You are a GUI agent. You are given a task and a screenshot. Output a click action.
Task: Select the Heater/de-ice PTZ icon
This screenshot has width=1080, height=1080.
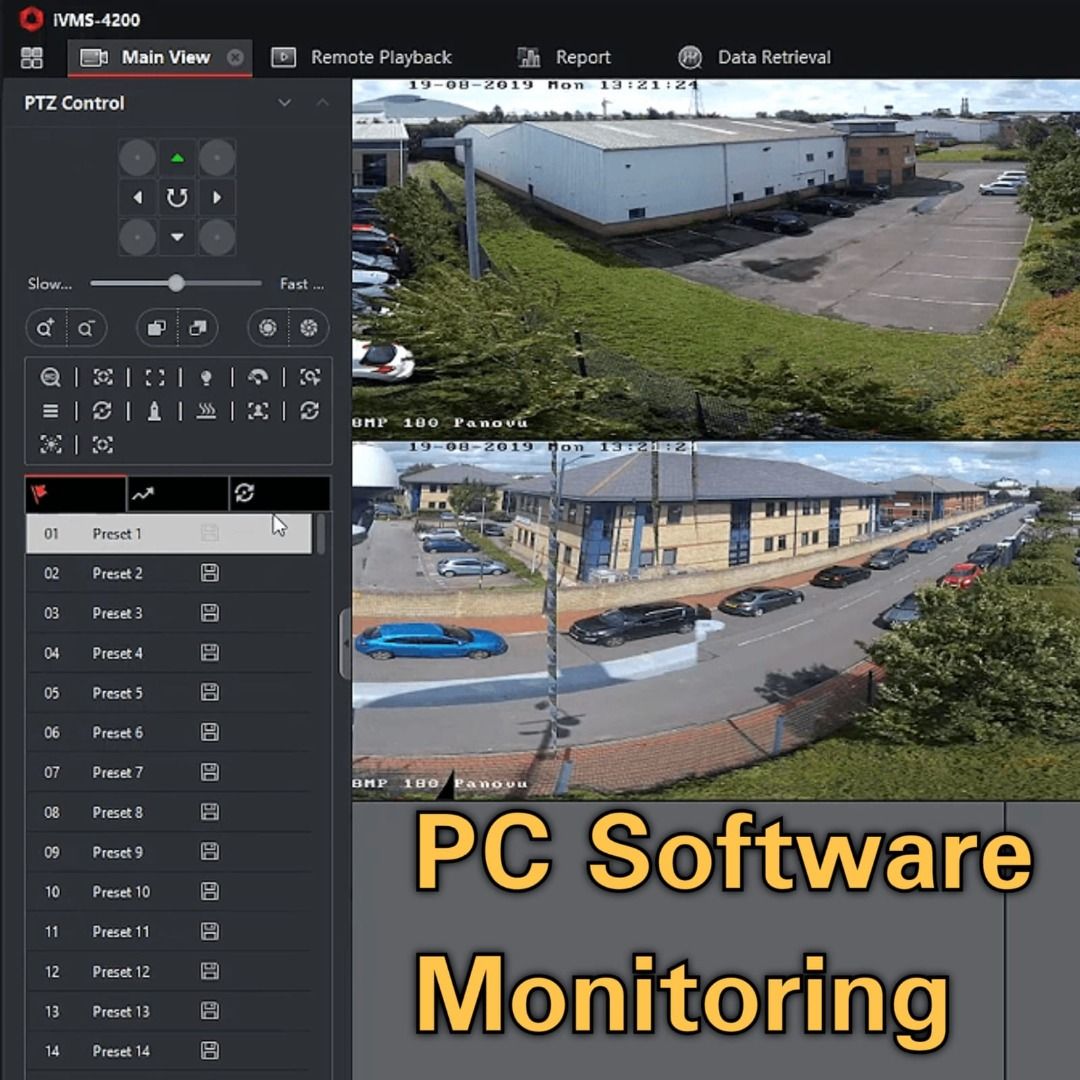pos(207,411)
